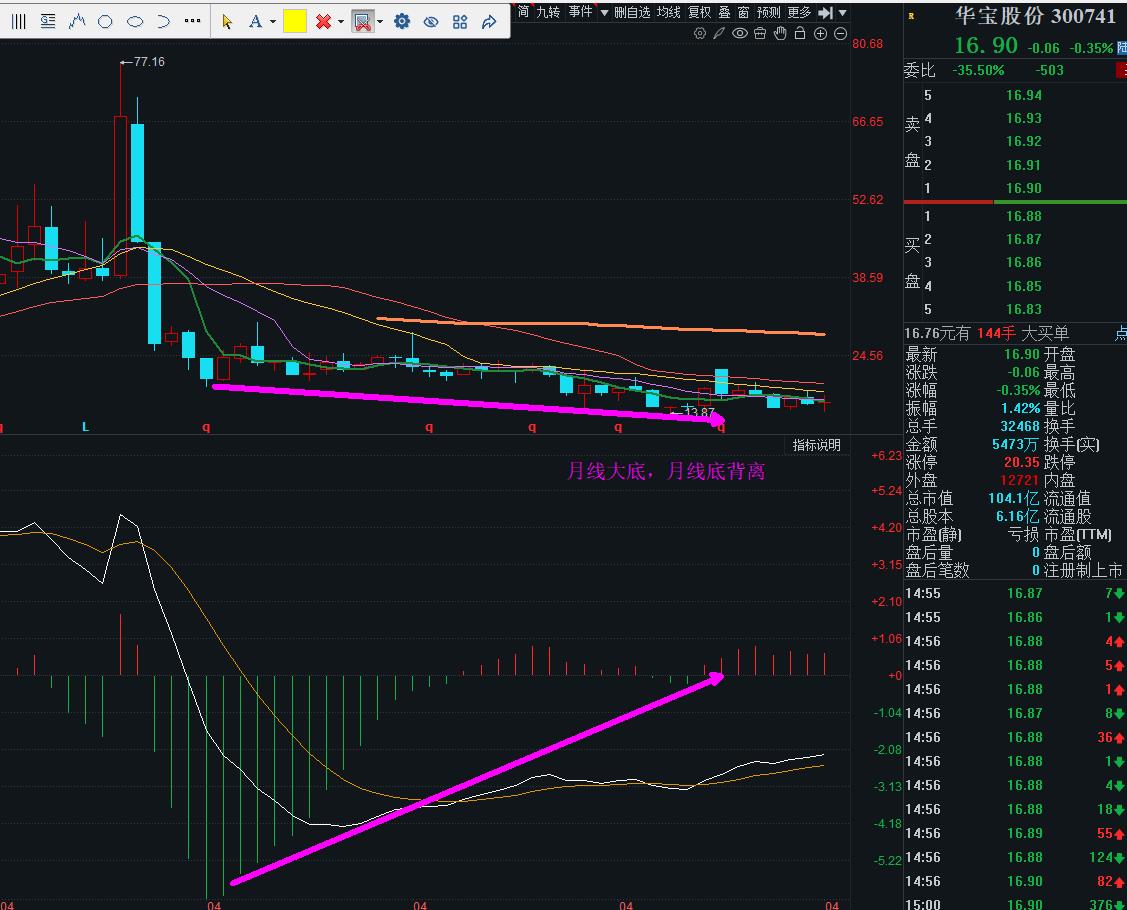Image resolution: width=1127 pixels, height=910 pixels.
Task: Select buy level 1 price 16.88
Action: (1024, 216)
